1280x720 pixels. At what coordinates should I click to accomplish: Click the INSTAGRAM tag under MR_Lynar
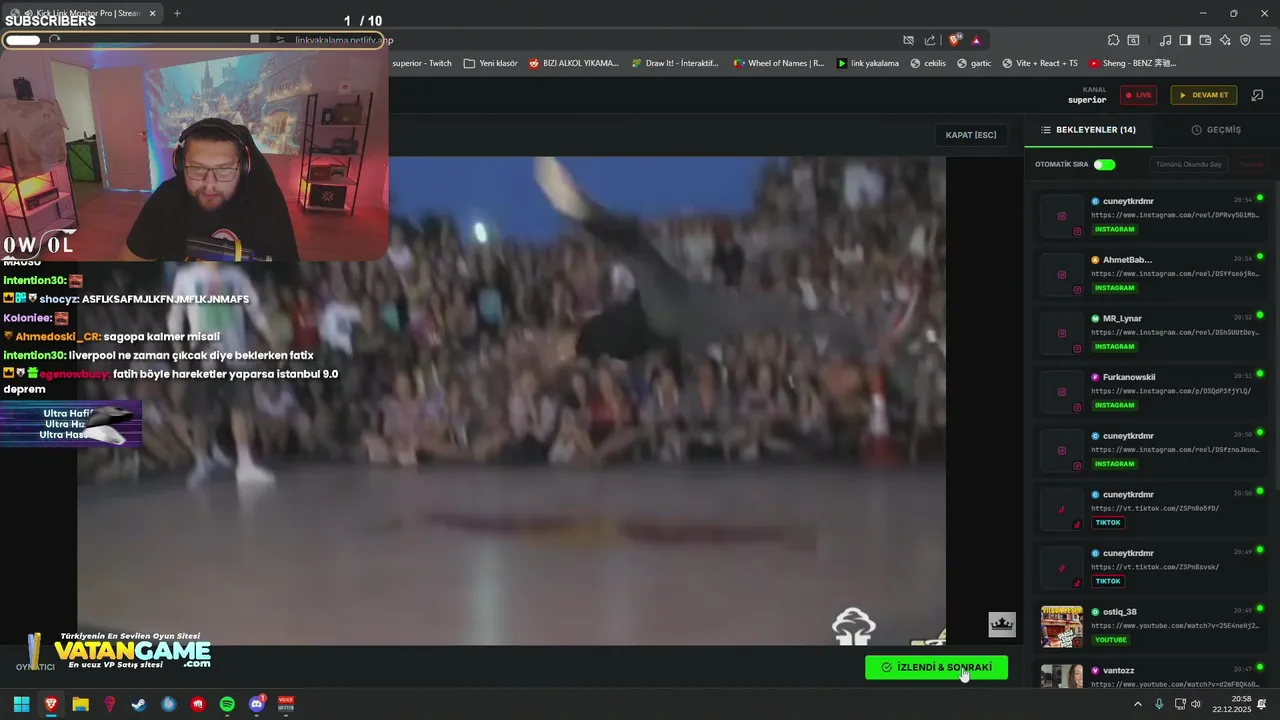click(1115, 347)
